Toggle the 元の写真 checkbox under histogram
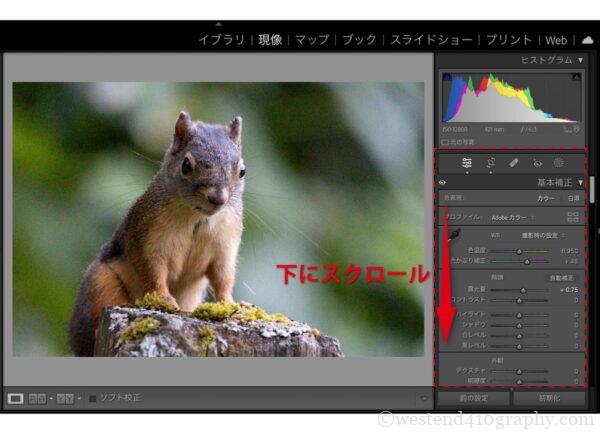This screenshot has width=600, height=434. (446, 141)
